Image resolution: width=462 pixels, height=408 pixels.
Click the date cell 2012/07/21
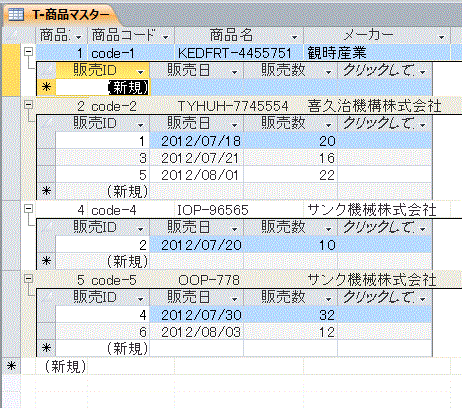point(197,158)
